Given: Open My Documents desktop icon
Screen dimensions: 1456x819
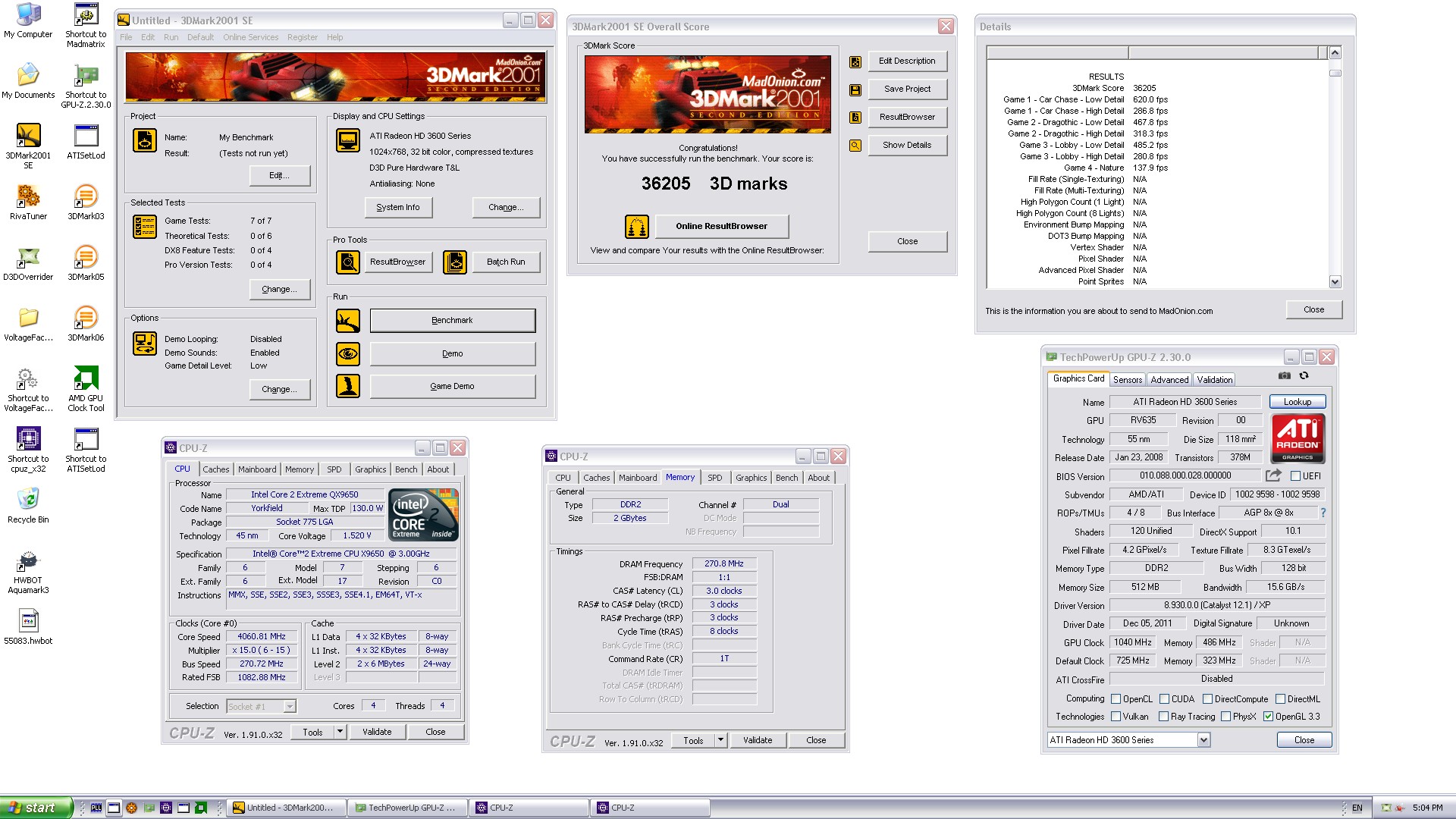Looking at the screenshot, I should 28,81.
